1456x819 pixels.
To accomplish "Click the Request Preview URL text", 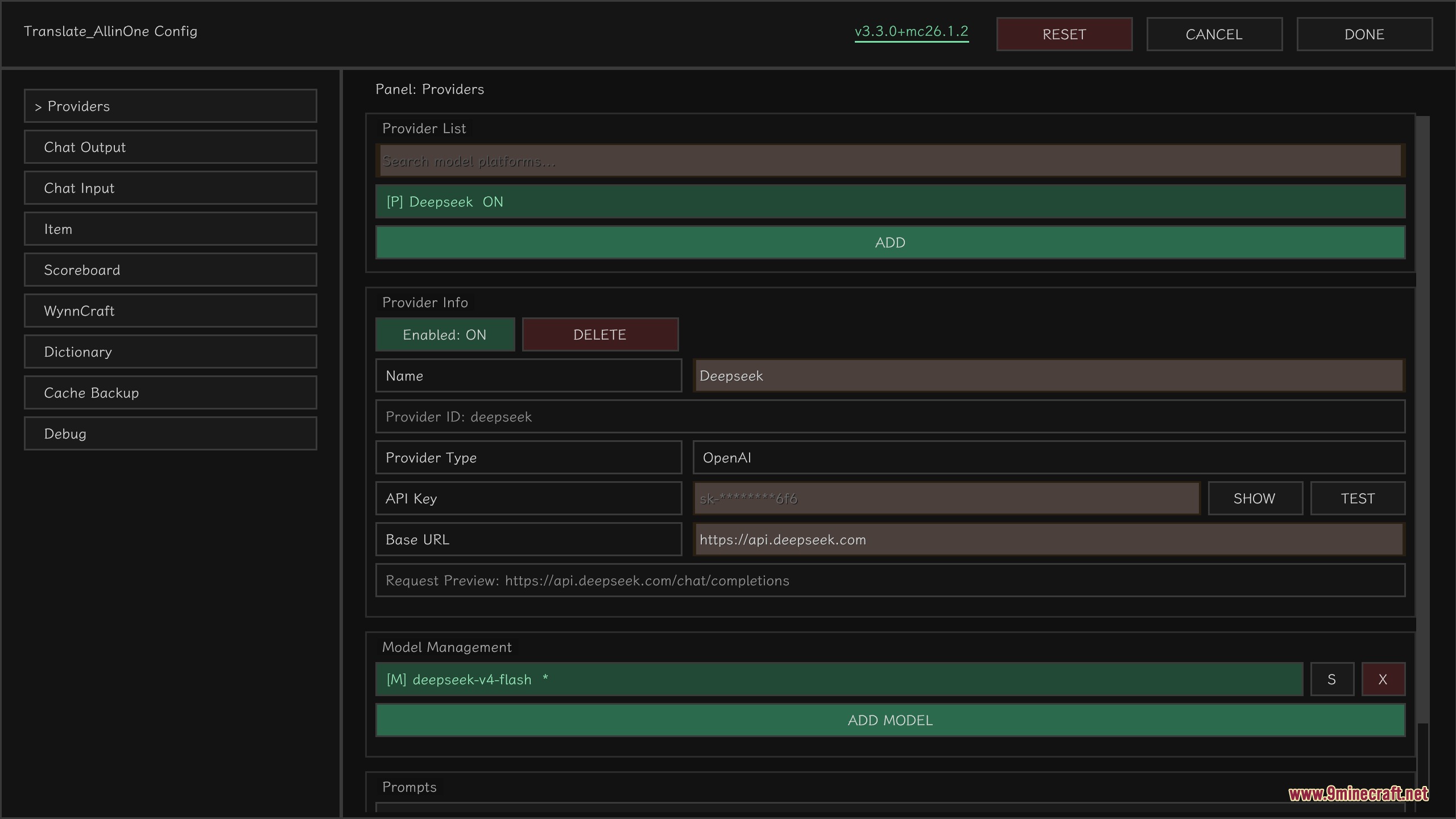I will coord(587,581).
